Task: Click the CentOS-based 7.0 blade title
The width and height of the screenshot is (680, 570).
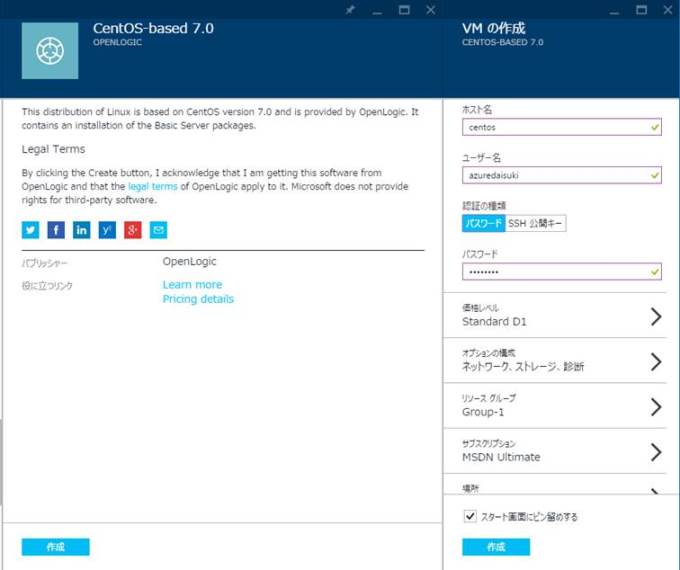Action: tap(153, 28)
